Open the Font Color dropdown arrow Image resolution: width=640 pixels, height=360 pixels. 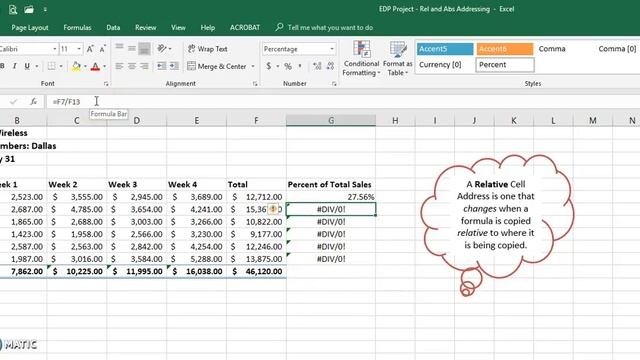[x=104, y=66]
